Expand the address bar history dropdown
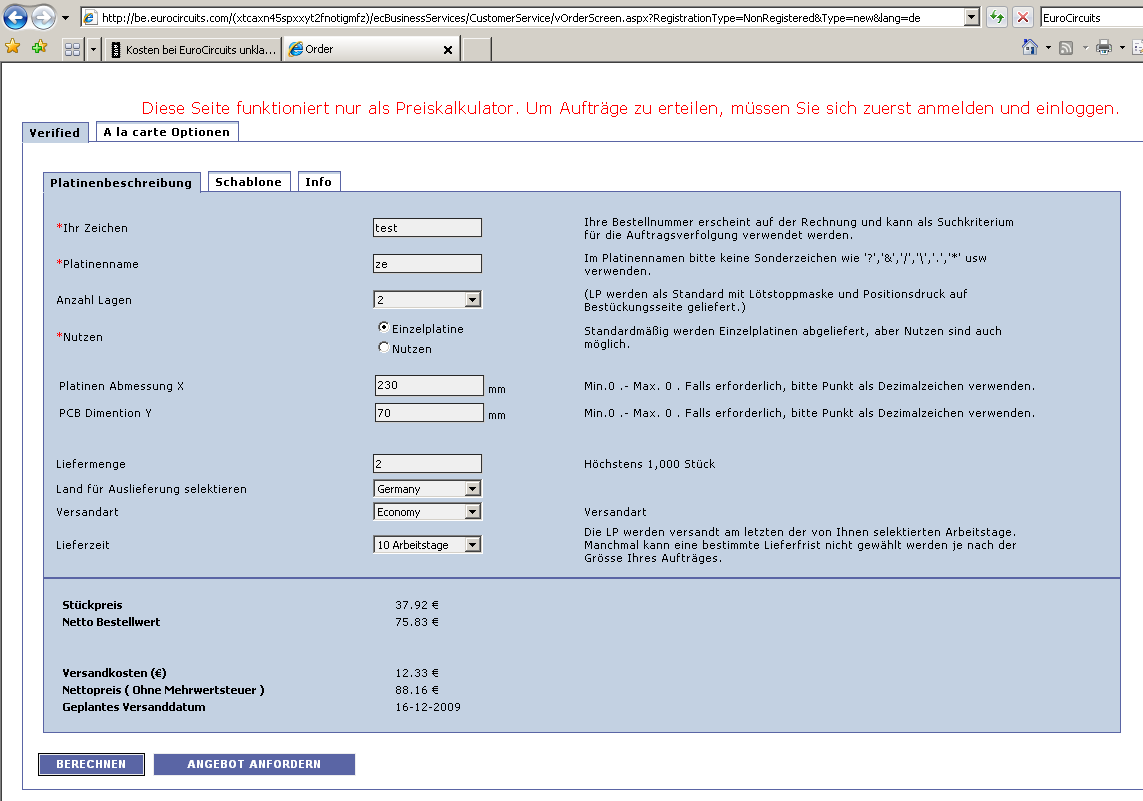This screenshot has width=1143, height=801. coord(971,17)
